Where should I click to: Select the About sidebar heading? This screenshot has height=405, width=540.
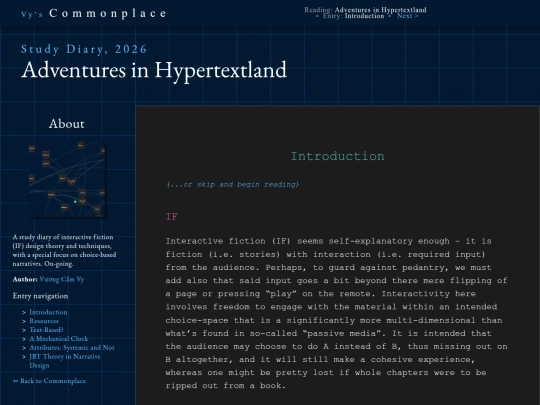pyautogui.click(x=66, y=124)
